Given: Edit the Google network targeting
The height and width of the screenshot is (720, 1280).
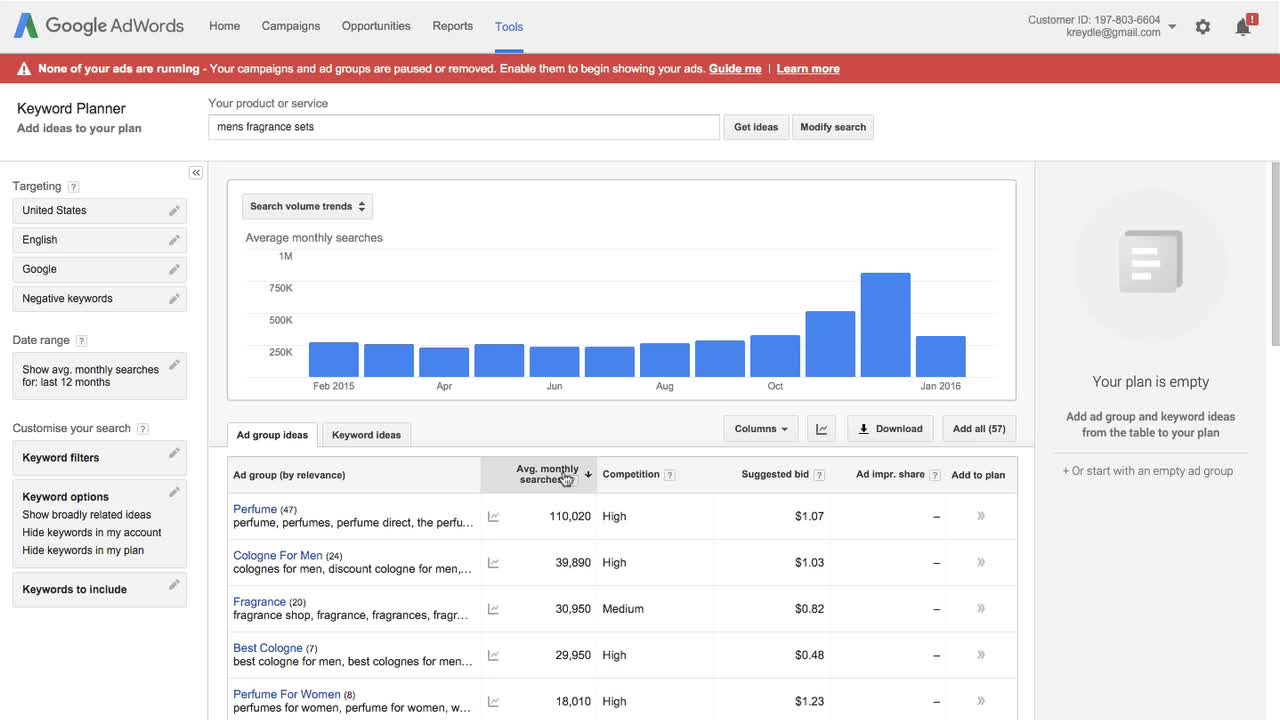Looking at the screenshot, I should [x=174, y=269].
